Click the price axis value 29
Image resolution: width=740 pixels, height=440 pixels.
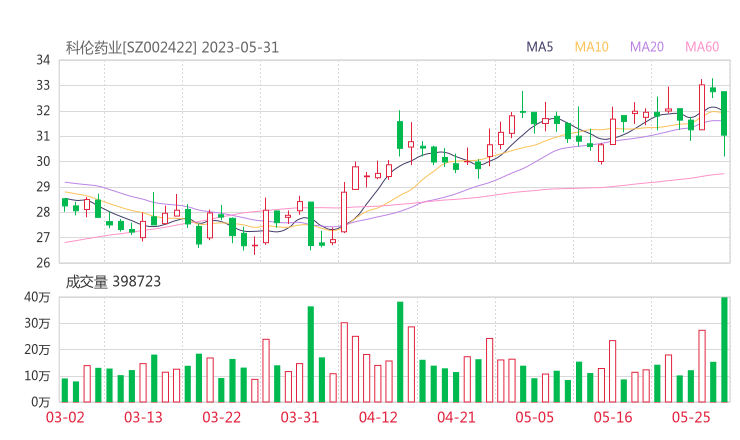(43, 187)
